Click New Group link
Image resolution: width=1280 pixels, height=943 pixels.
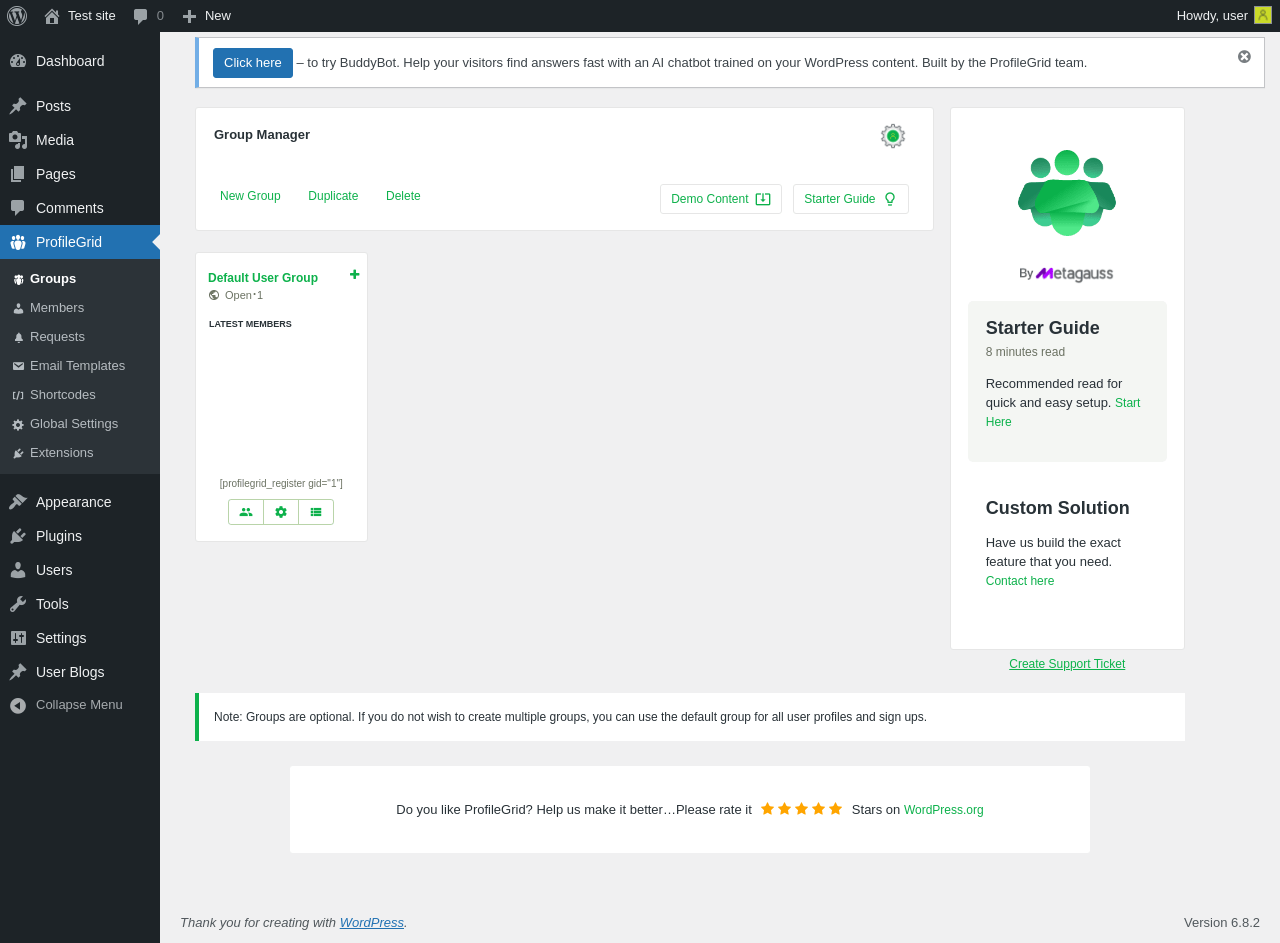coord(250,196)
